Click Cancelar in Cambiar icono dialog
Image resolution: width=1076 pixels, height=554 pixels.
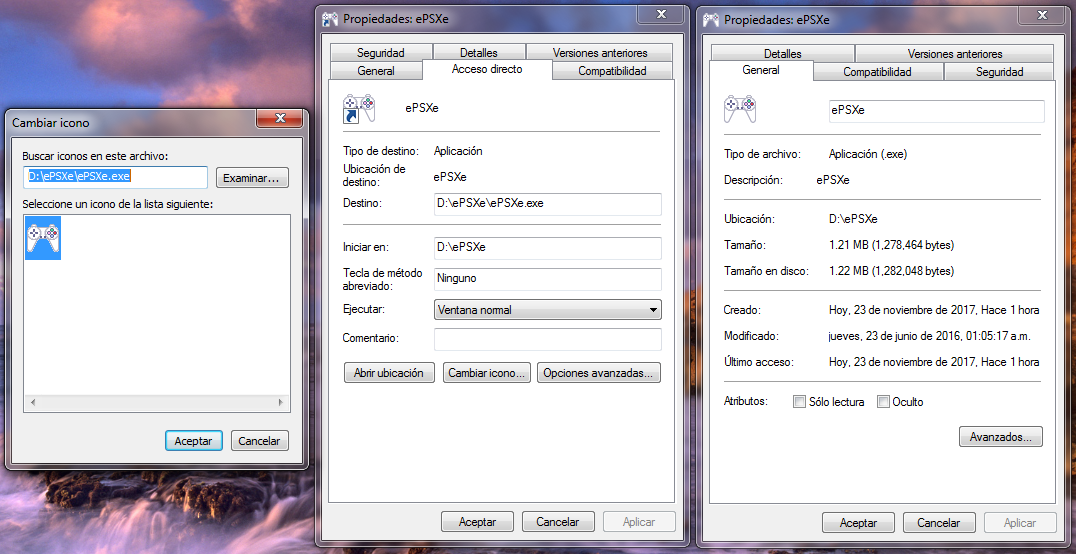(x=259, y=441)
